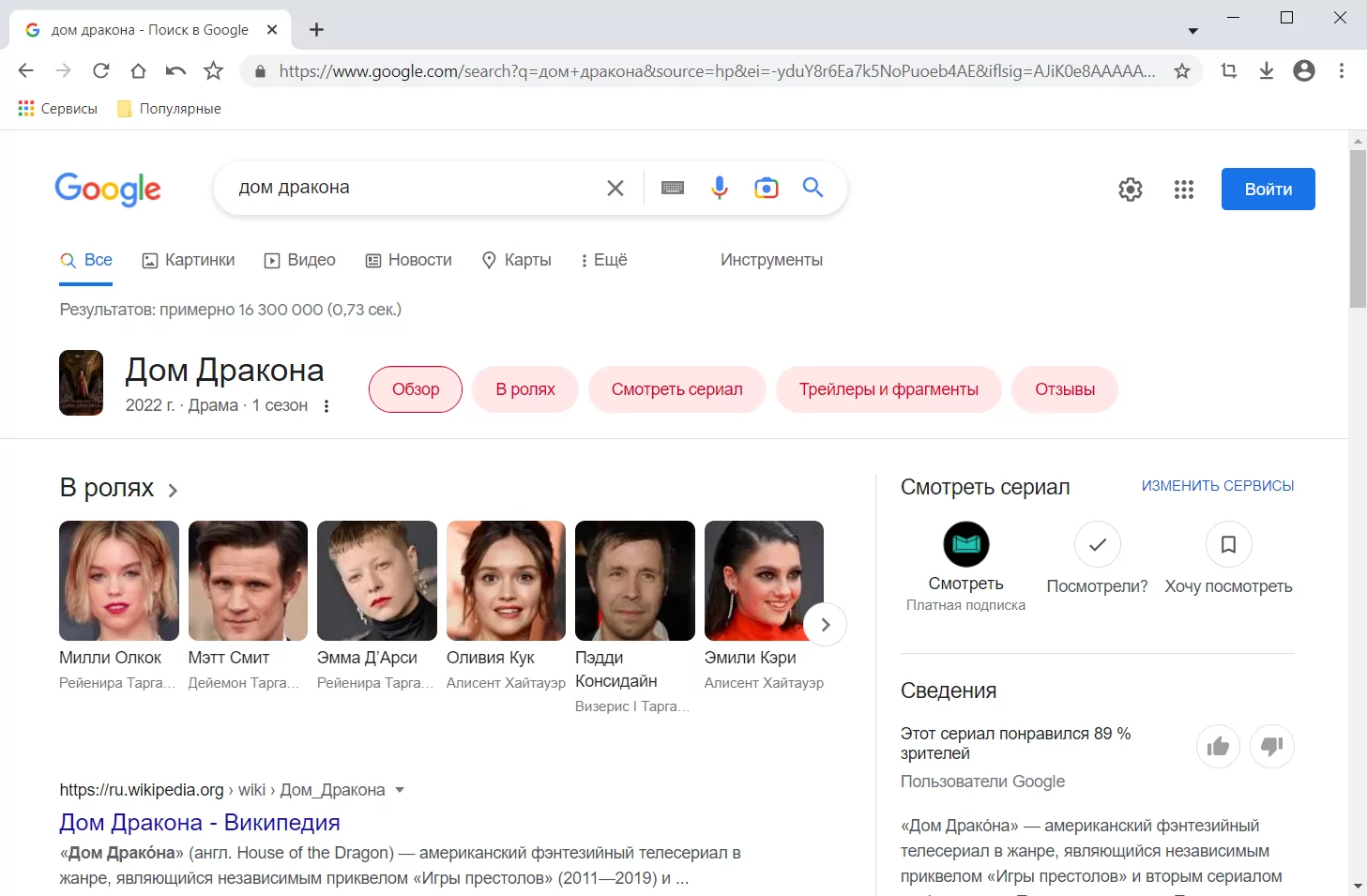
Task: Open Пэдди Консидайн cast photo
Action: coord(635,581)
